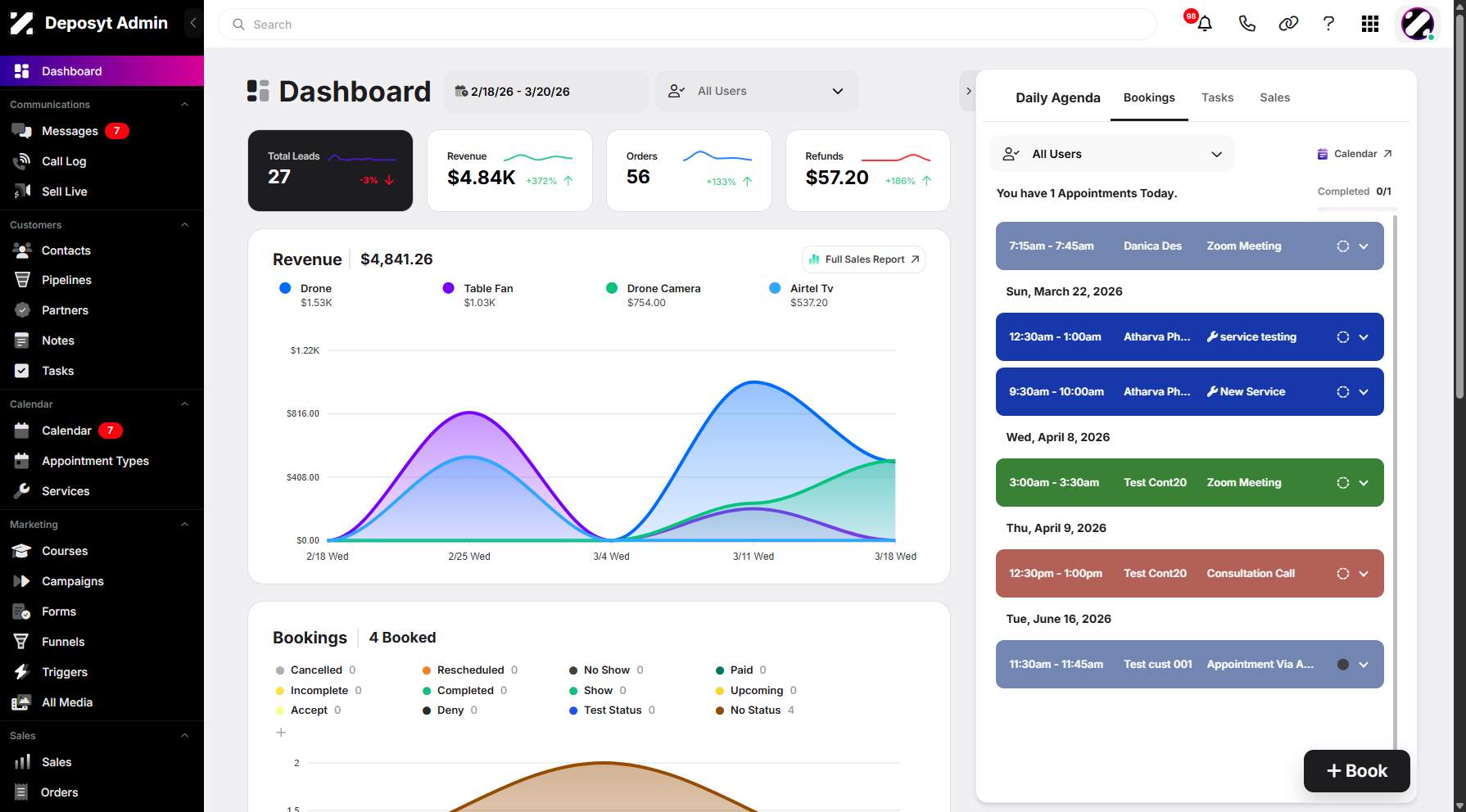
Task: Collapse the Communications section
Action: point(184,105)
